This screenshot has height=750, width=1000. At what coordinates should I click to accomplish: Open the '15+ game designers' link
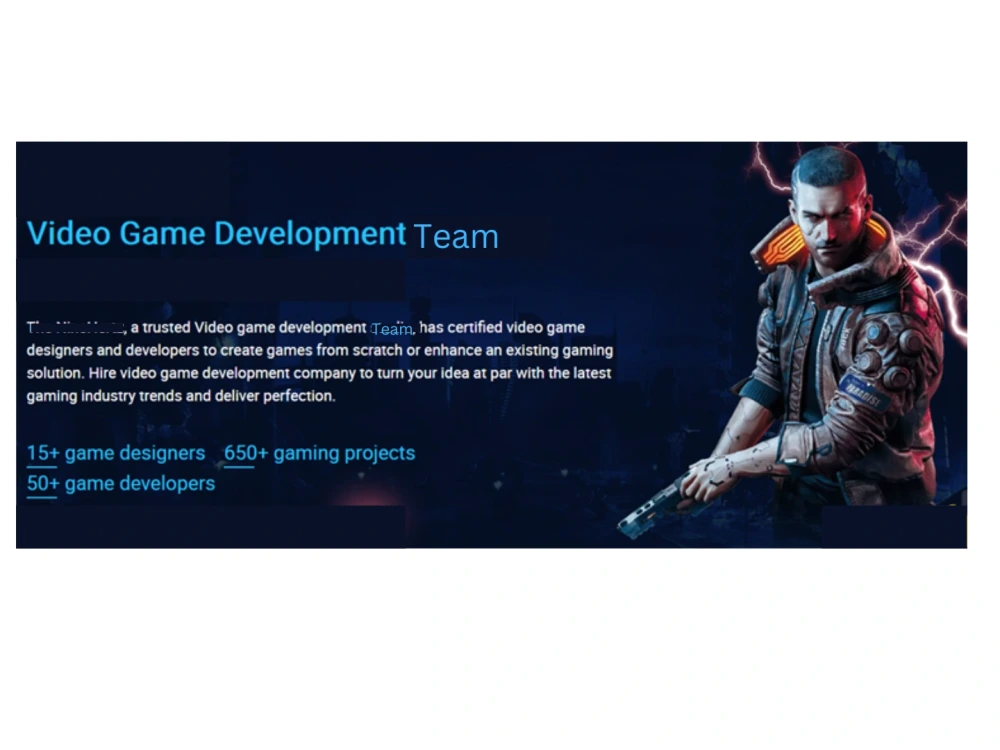115,453
